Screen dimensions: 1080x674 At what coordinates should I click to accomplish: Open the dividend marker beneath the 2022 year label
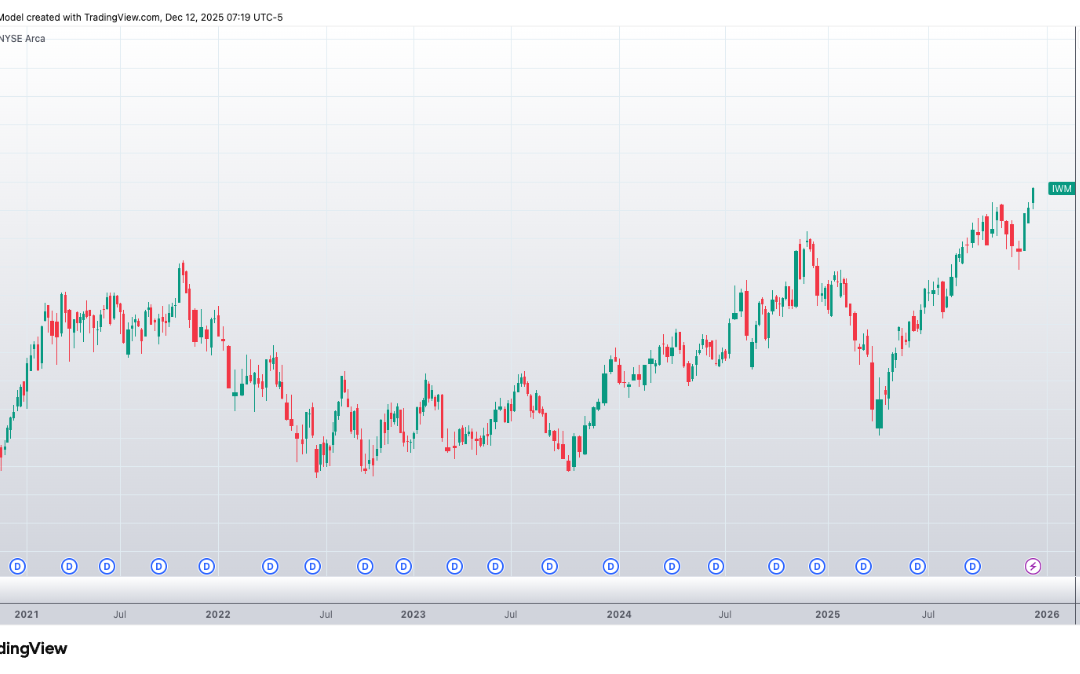point(206,566)
